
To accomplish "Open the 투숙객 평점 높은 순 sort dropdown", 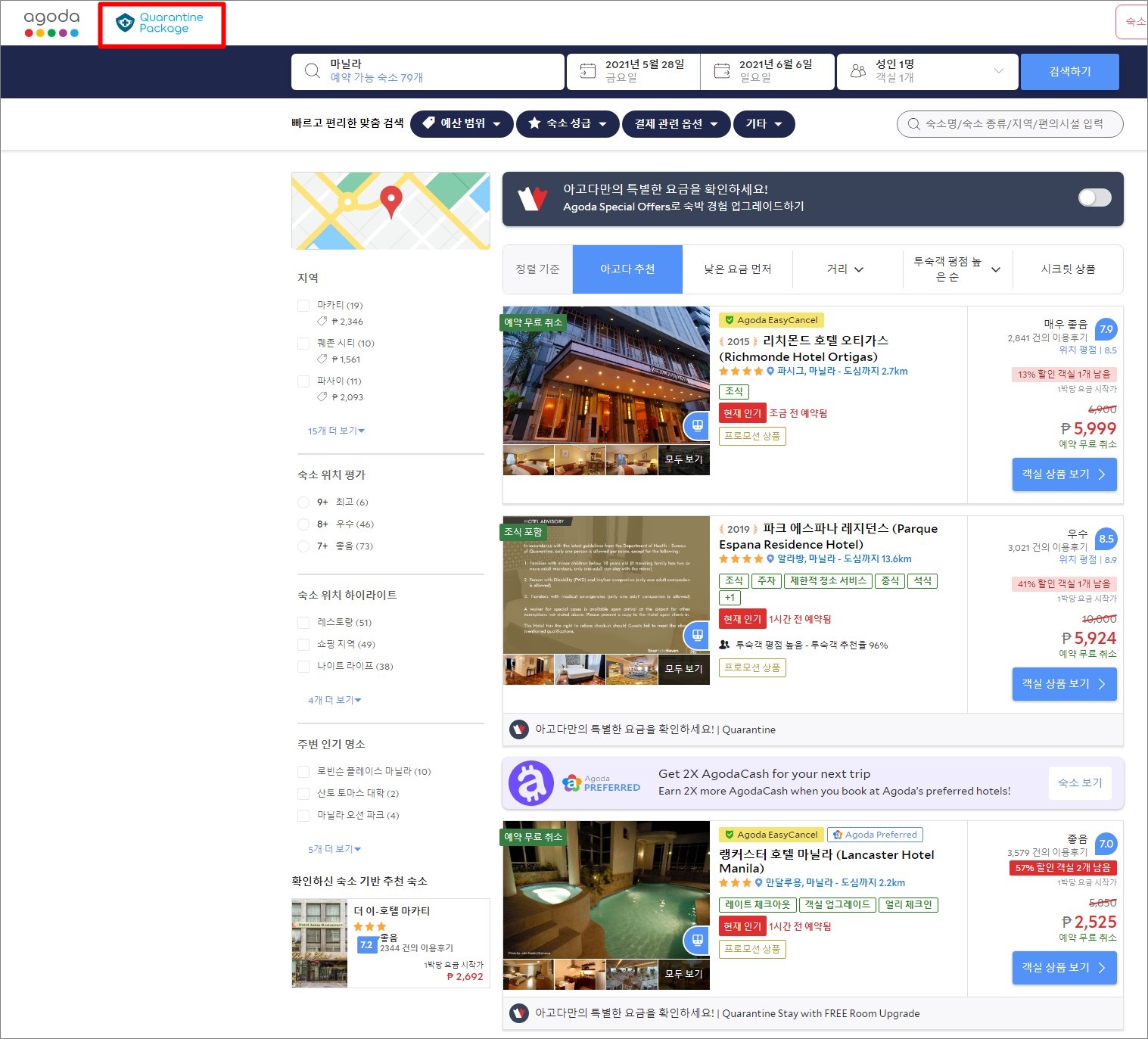I will pyautogui.click(x=957, y=269).
